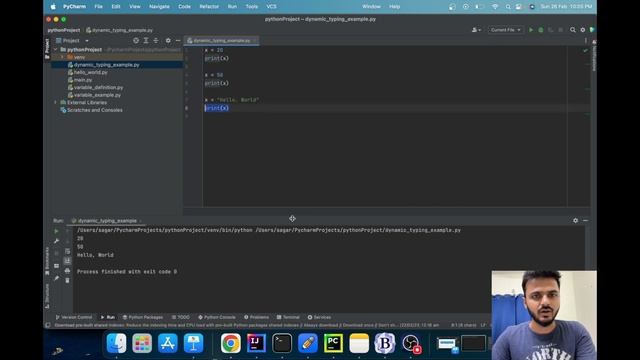
Task: Select the dynamic_typing_example Run tab
Action: point(107,220)
